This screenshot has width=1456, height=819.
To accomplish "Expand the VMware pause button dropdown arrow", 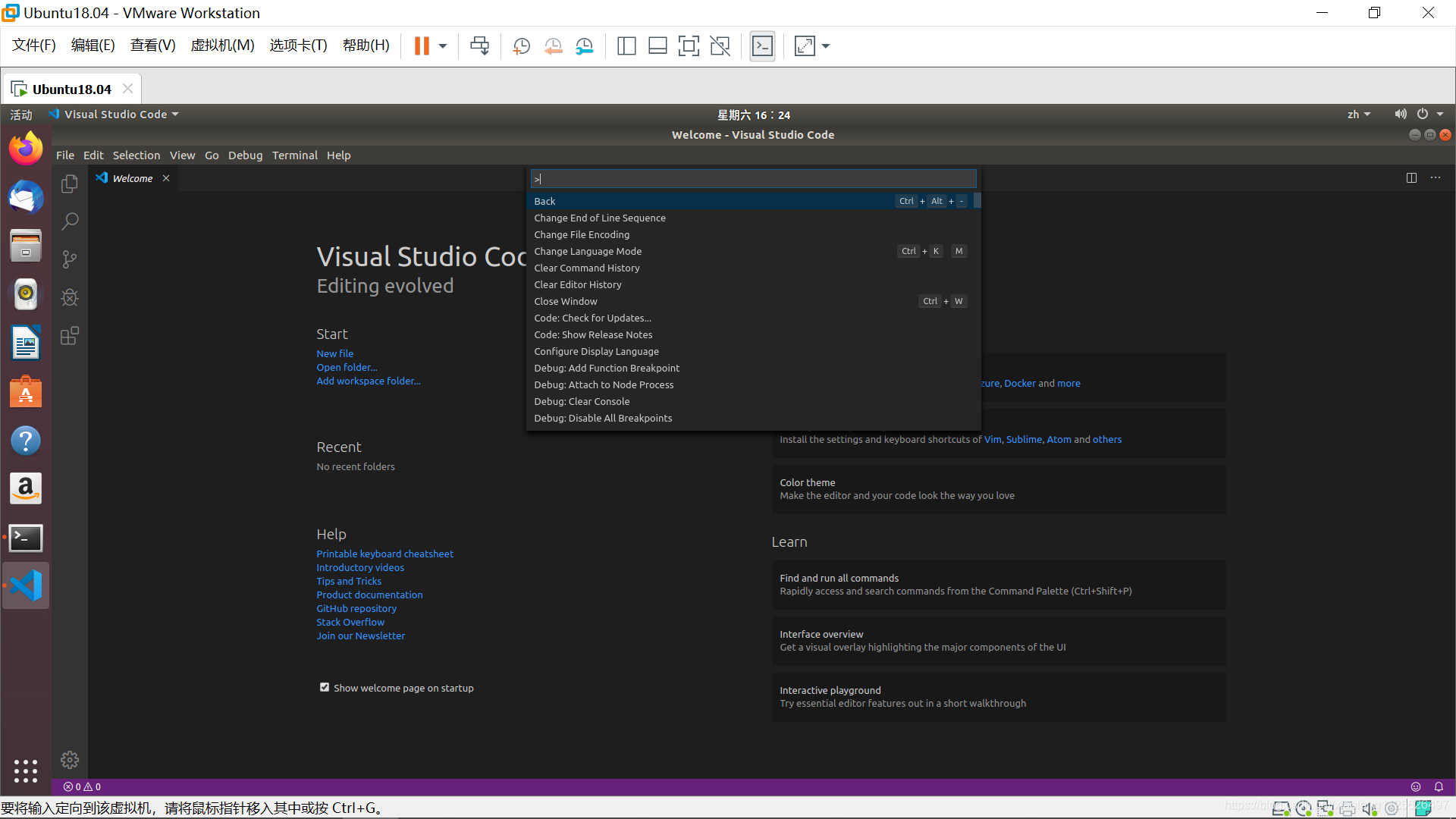I will pos(443,46).
